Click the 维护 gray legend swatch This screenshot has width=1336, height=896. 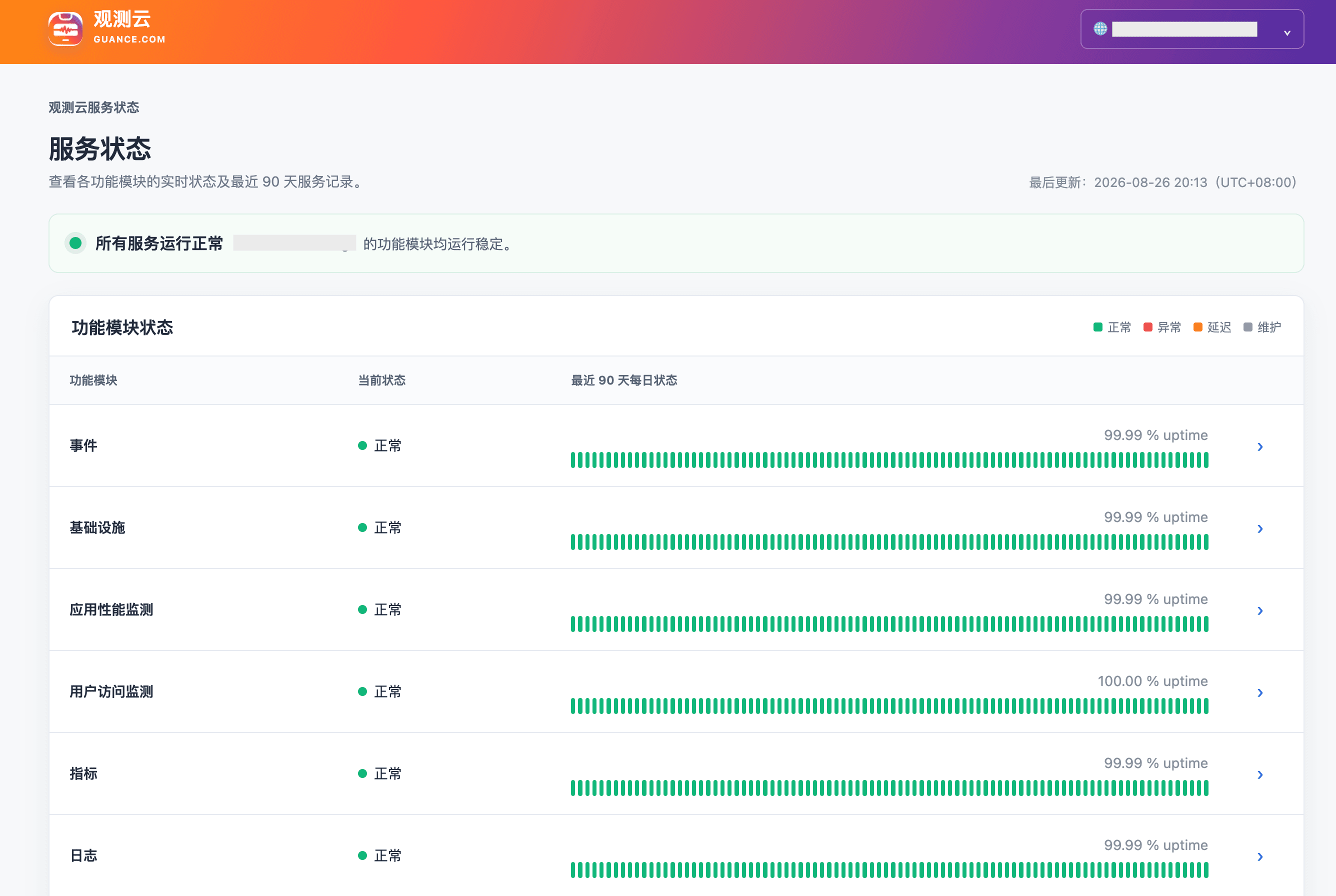(1248, 327)
